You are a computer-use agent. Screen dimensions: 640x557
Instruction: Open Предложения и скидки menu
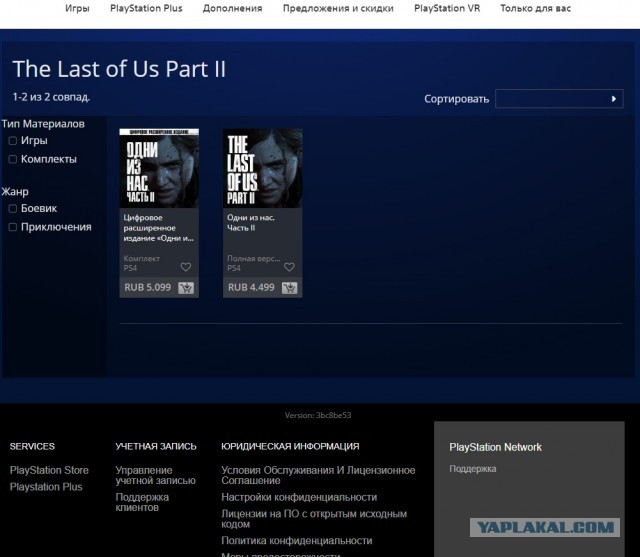tap(338, 8)
